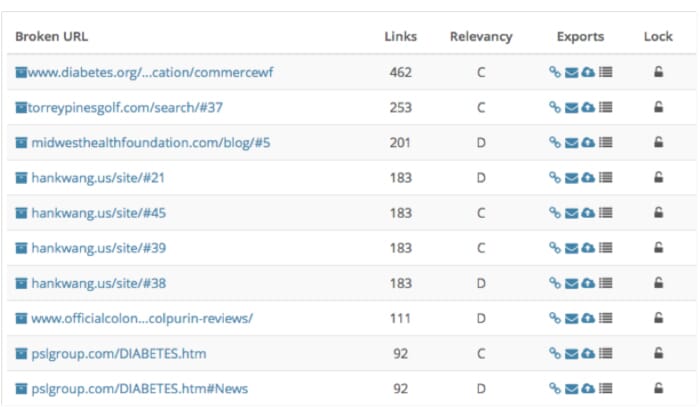This screenshot has width=700, height=420.
Task: Open hankwang.us/site/#39 link
Action: tap(99, 248)
